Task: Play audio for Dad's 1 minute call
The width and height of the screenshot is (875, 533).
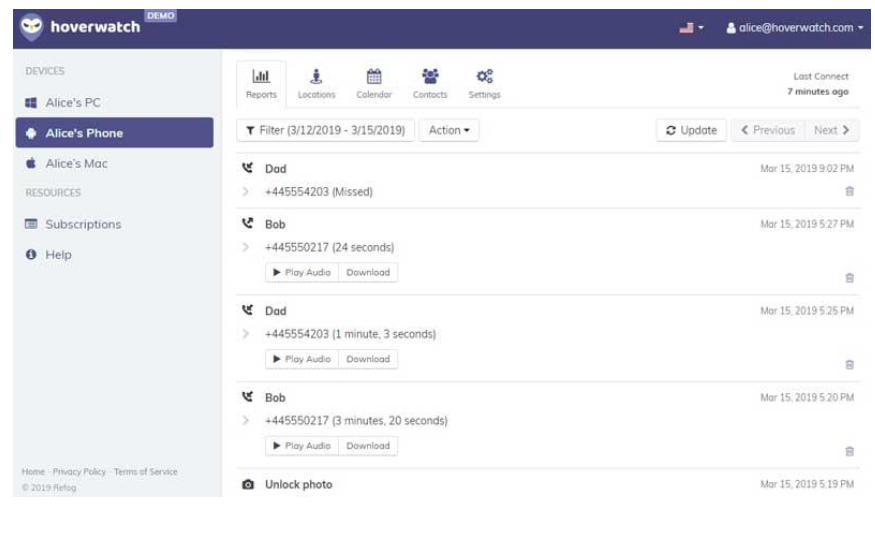Action: point(302,359)
